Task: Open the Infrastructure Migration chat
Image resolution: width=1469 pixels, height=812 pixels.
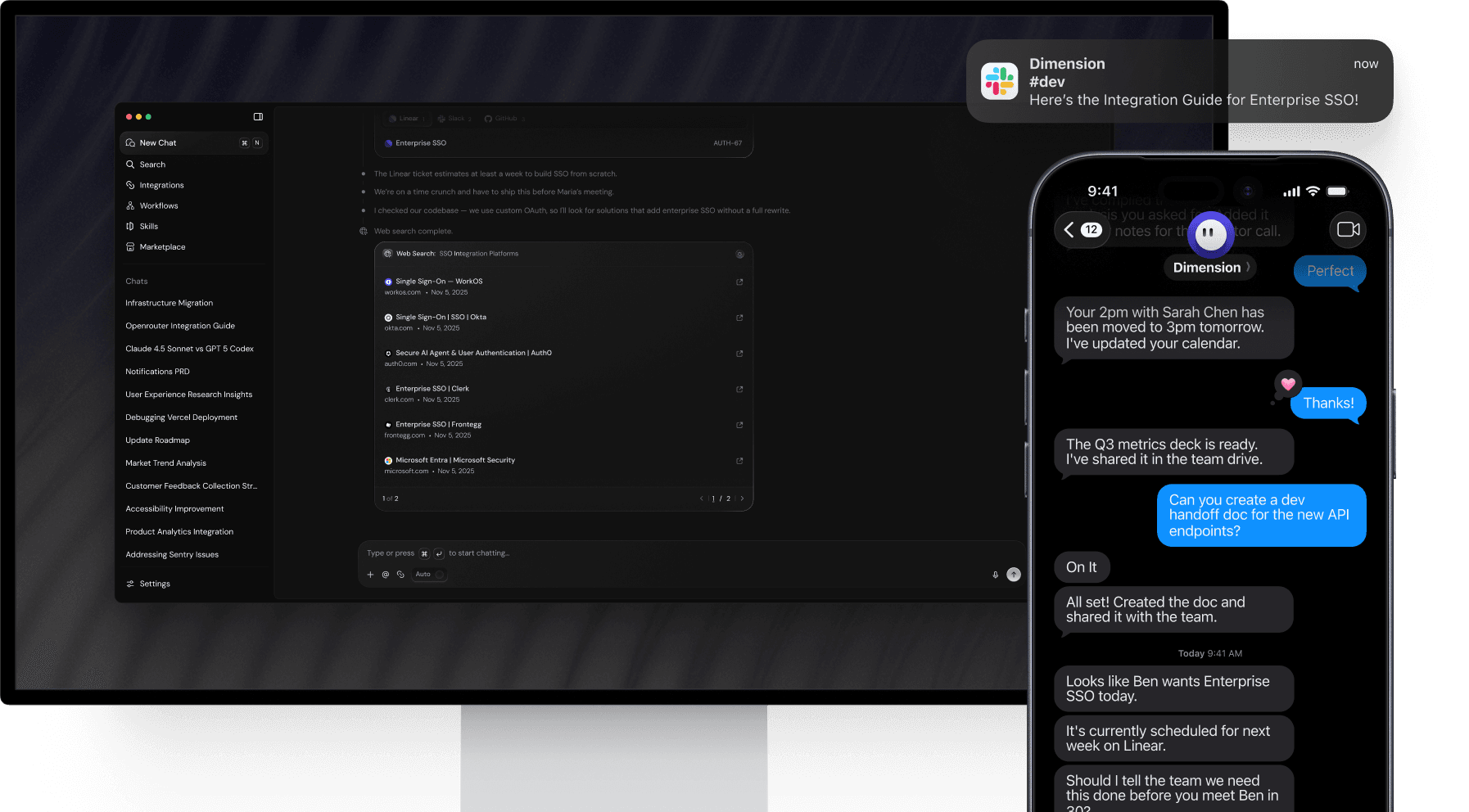Action: coord(169,304)
